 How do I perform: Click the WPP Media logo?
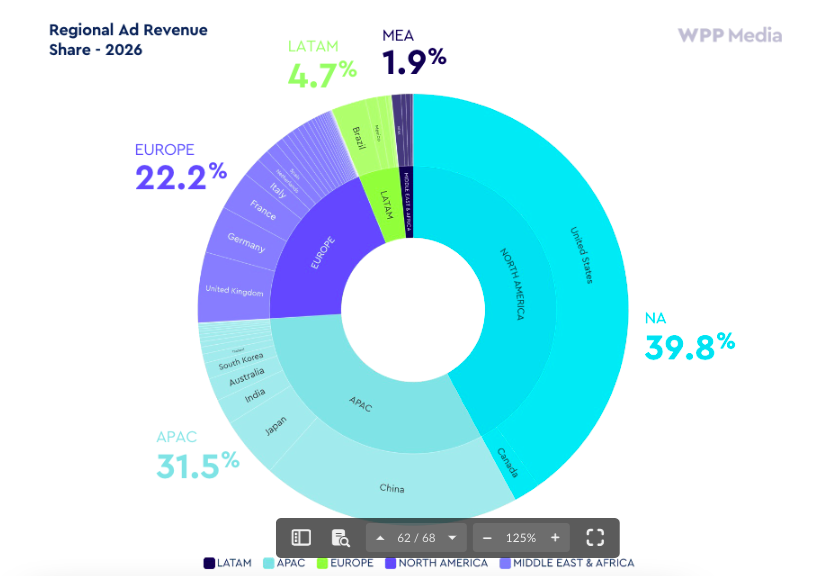(729, 35)
